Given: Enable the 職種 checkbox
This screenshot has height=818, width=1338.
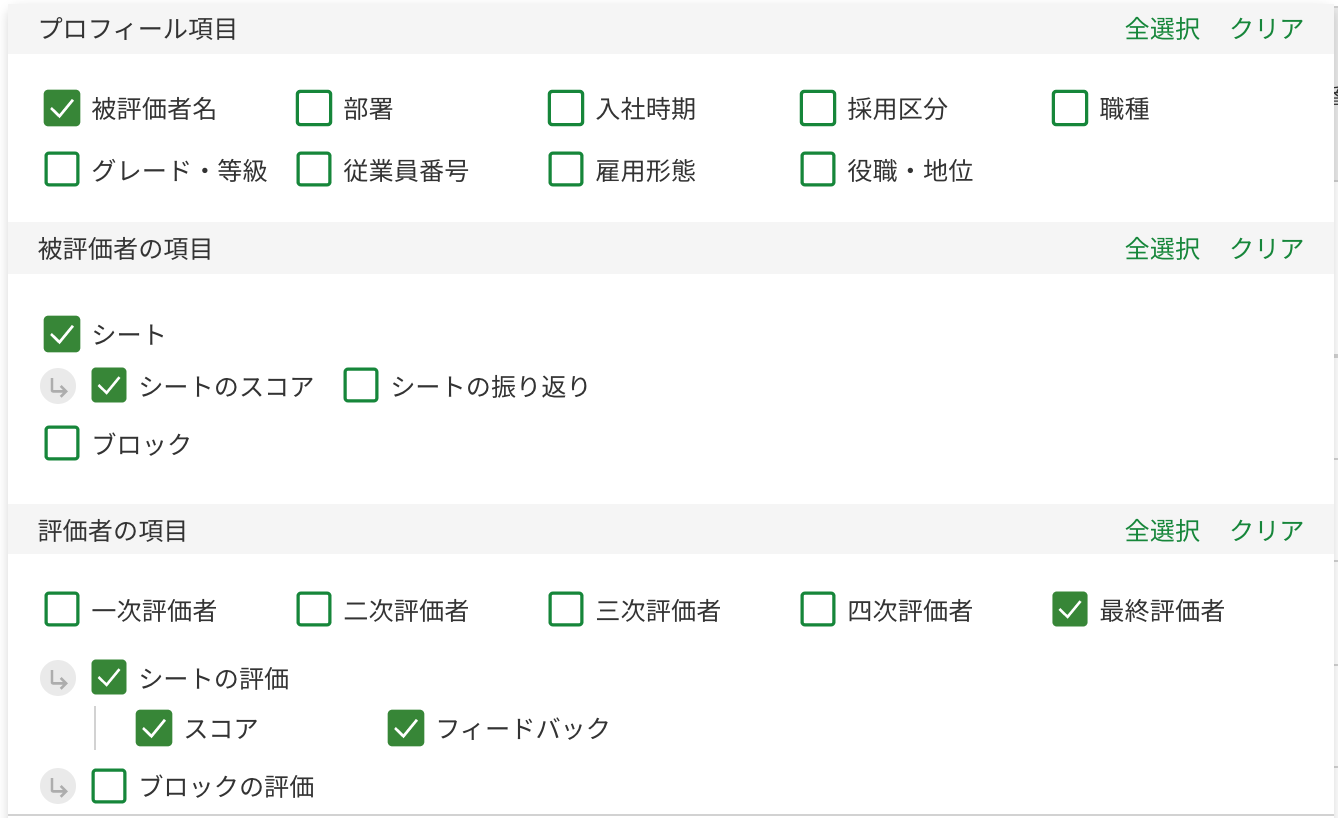Looking at the screenshot, I should [x=1069, y=108].
